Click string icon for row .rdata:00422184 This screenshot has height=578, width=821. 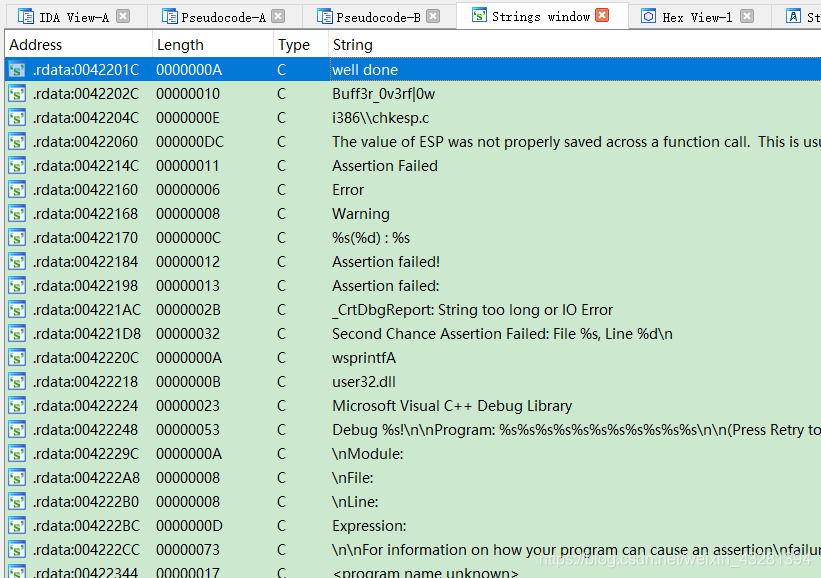(x=17, y=262)
